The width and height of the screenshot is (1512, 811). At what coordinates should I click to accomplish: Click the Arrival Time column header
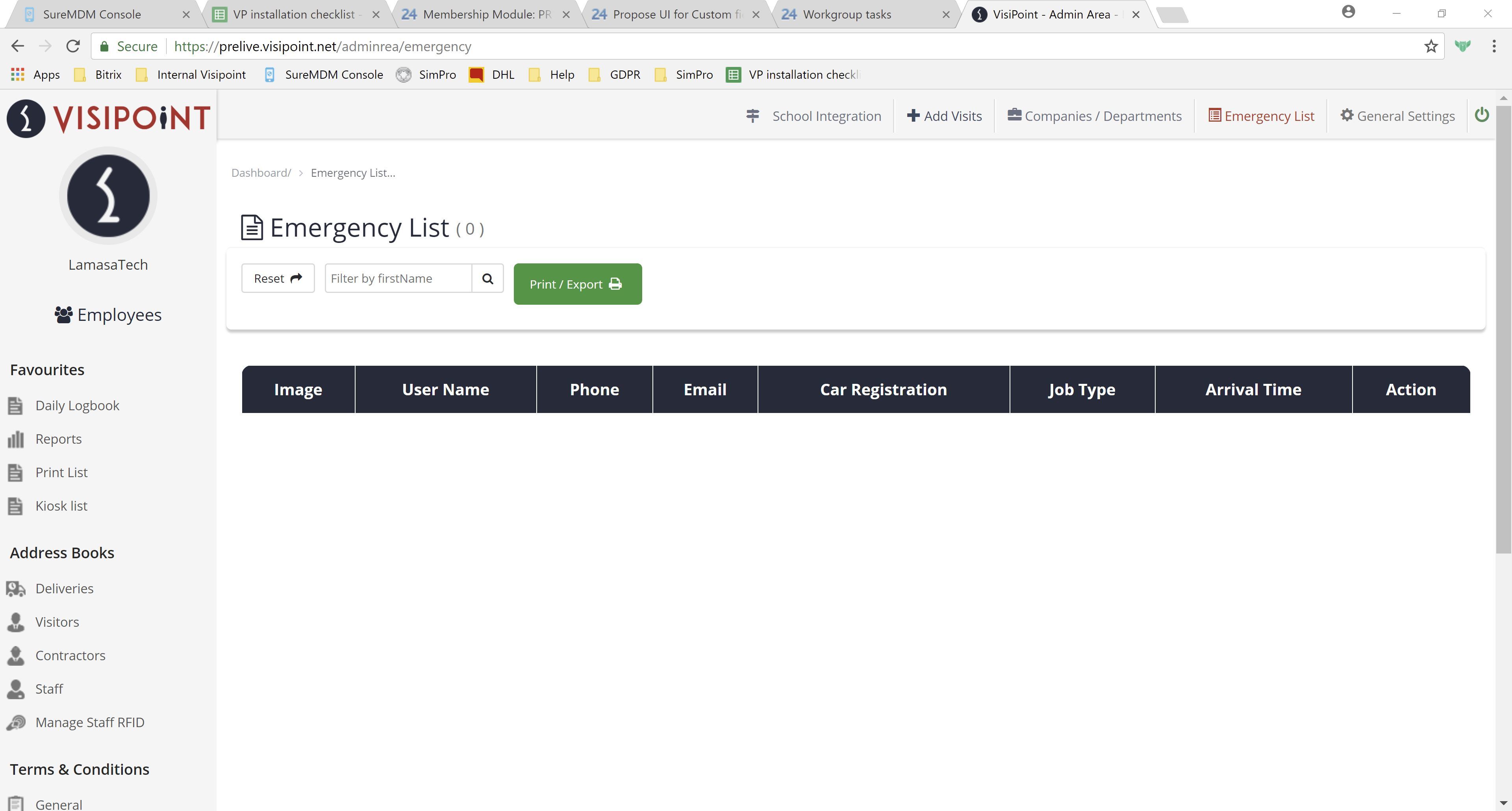tap(1253, 389)
